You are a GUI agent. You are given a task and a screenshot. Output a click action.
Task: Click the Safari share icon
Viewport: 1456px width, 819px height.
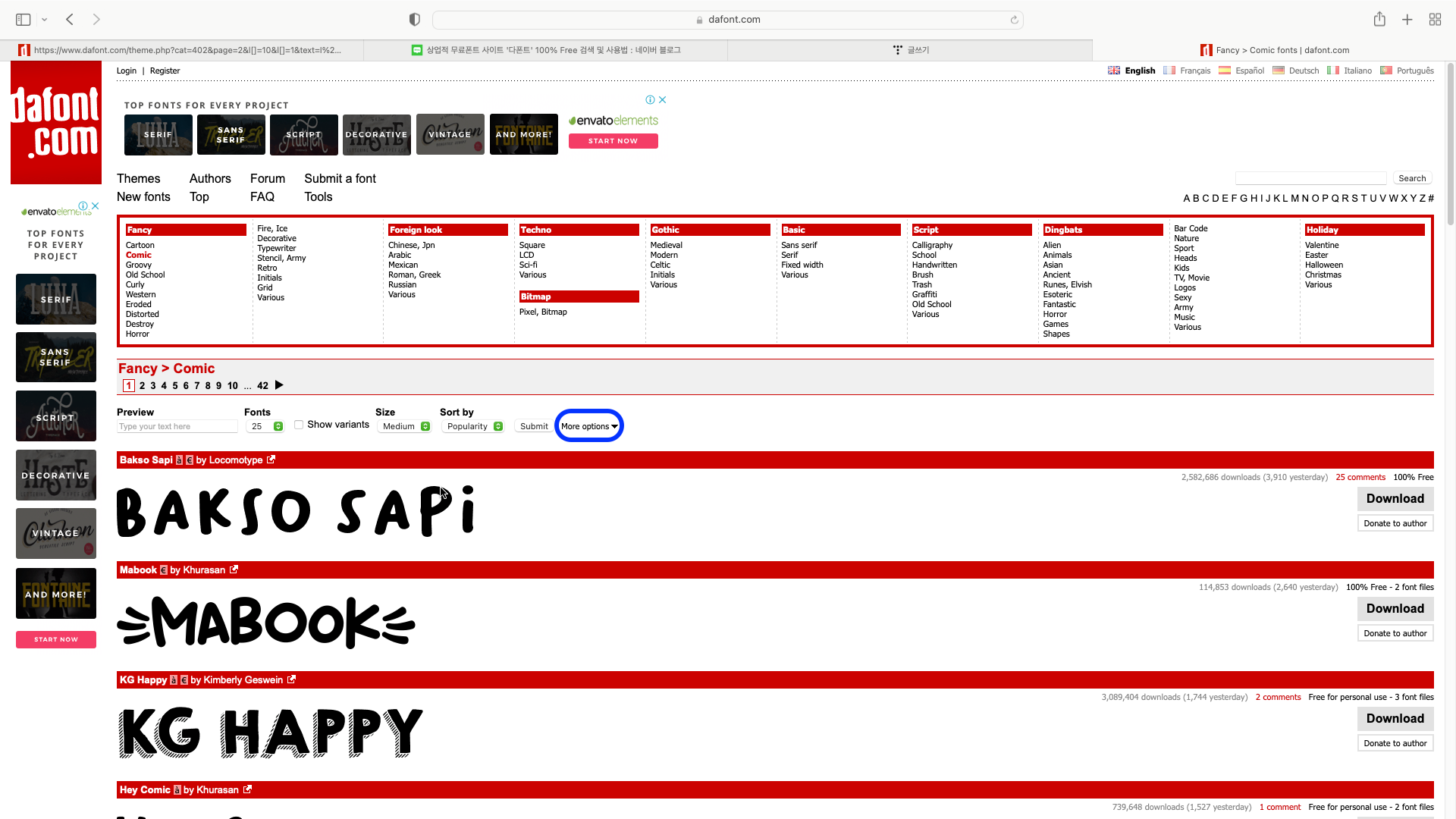point(1379,20)
